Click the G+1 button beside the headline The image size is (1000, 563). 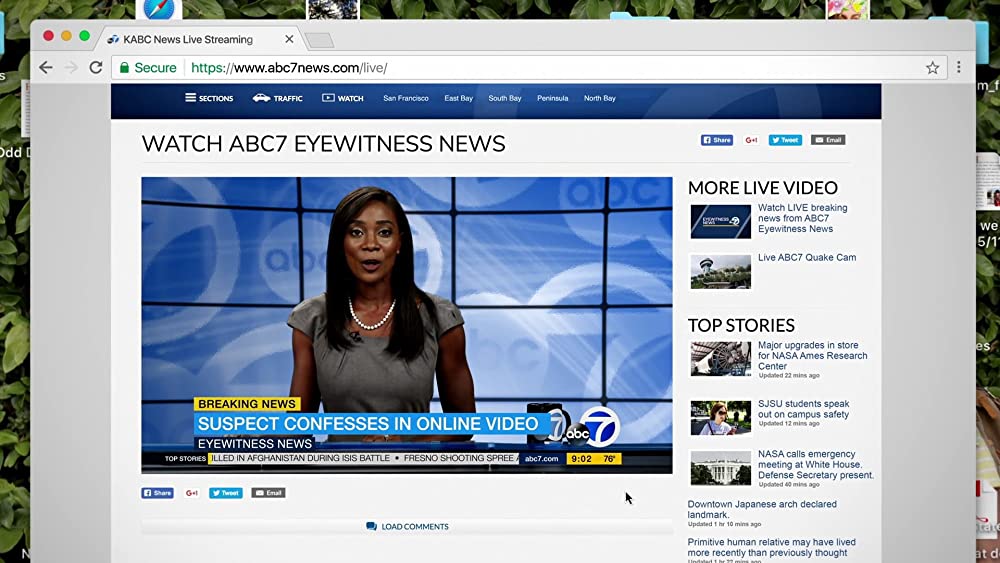click(751, 140)
